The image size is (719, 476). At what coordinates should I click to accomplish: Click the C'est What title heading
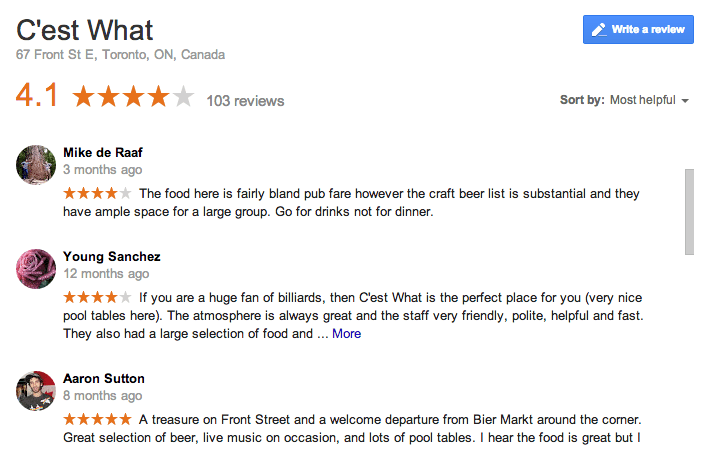[84, 30]
